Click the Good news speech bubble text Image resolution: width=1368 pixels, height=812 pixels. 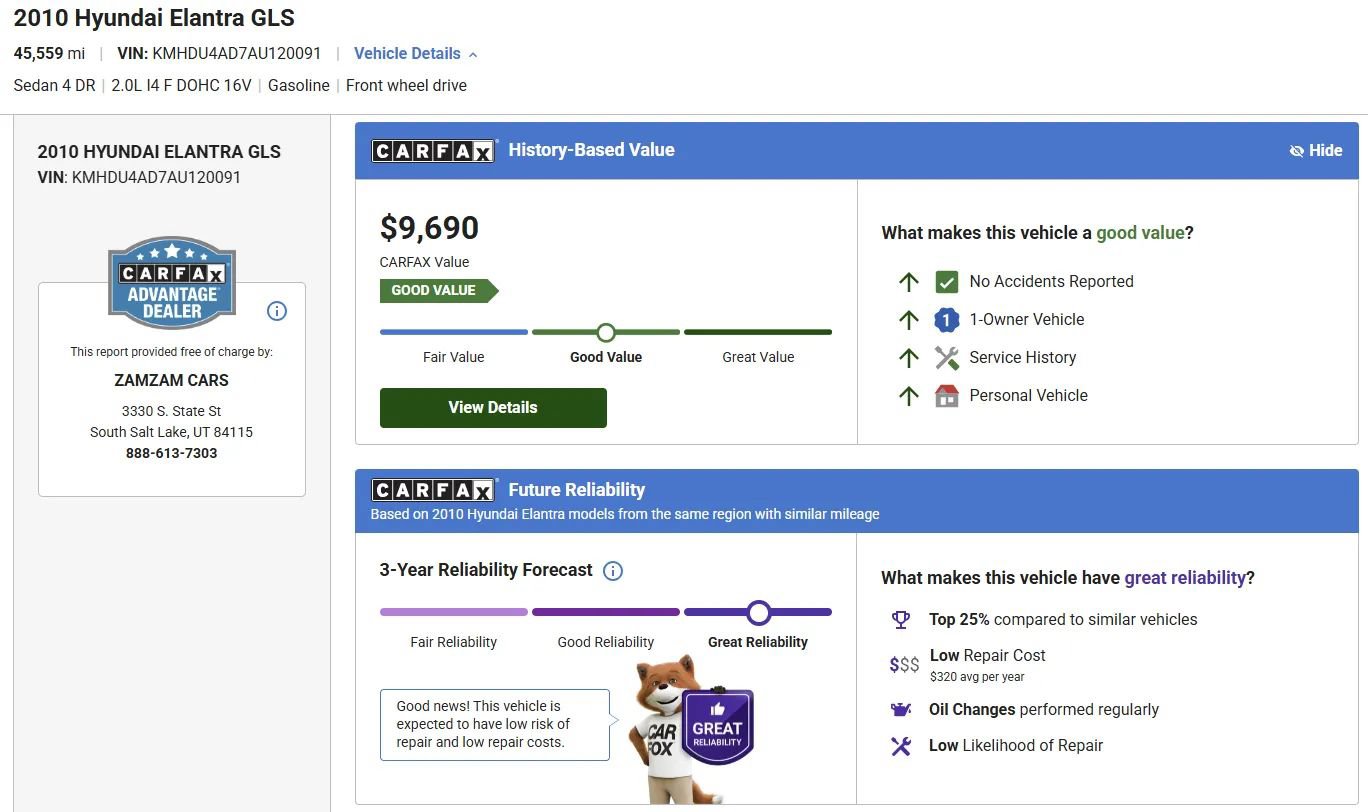tap(483, 724)
